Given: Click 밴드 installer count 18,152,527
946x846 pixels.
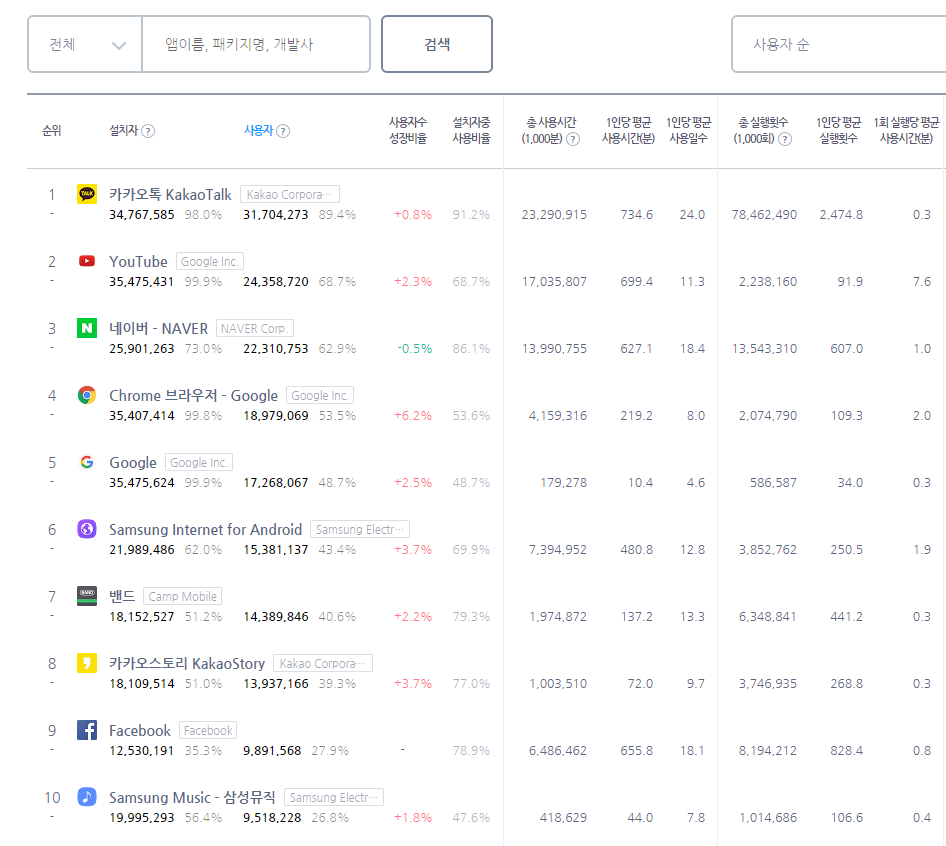Looking at the screenshot, I should pyautogui.click(x=141, y=617).
